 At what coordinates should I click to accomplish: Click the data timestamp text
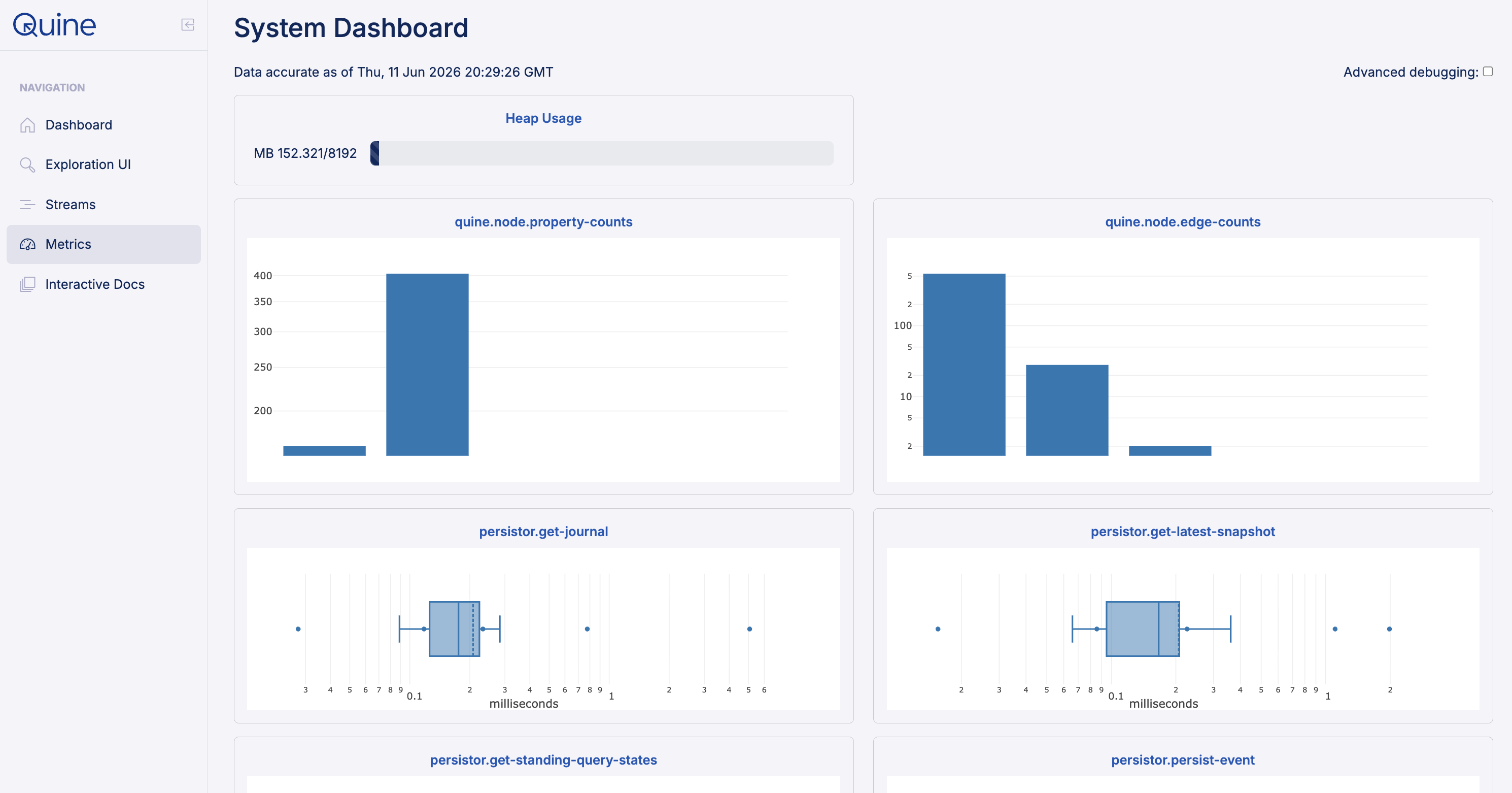(x=393, y=72)
